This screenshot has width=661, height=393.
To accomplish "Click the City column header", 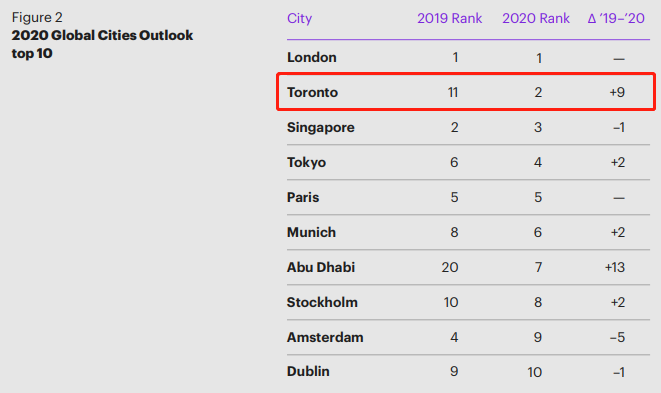I will click(299, 19).
